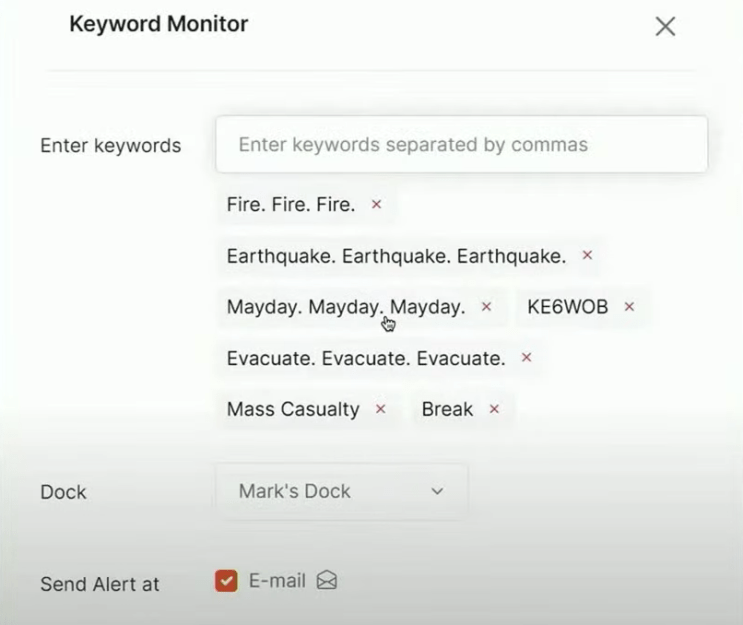Click the Evacuate keyword chip text
The width and height of the screenshot is (743, 625).
pos(366,358)
